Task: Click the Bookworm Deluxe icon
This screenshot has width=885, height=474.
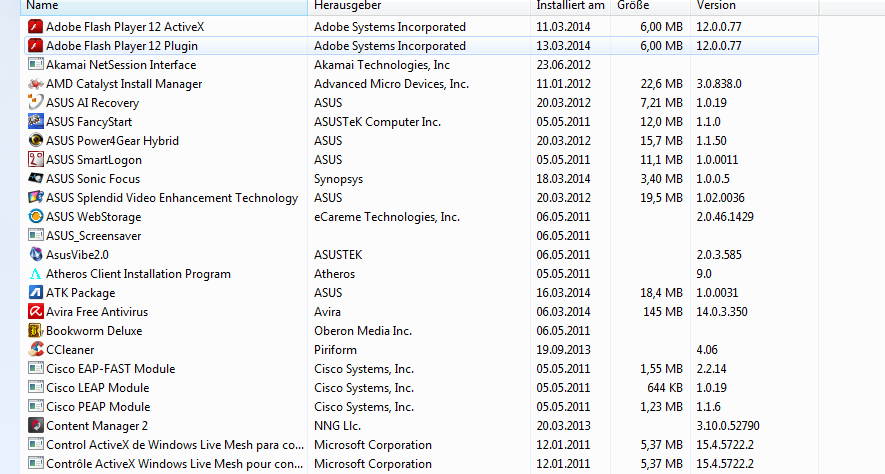Action: coord(36,331)
